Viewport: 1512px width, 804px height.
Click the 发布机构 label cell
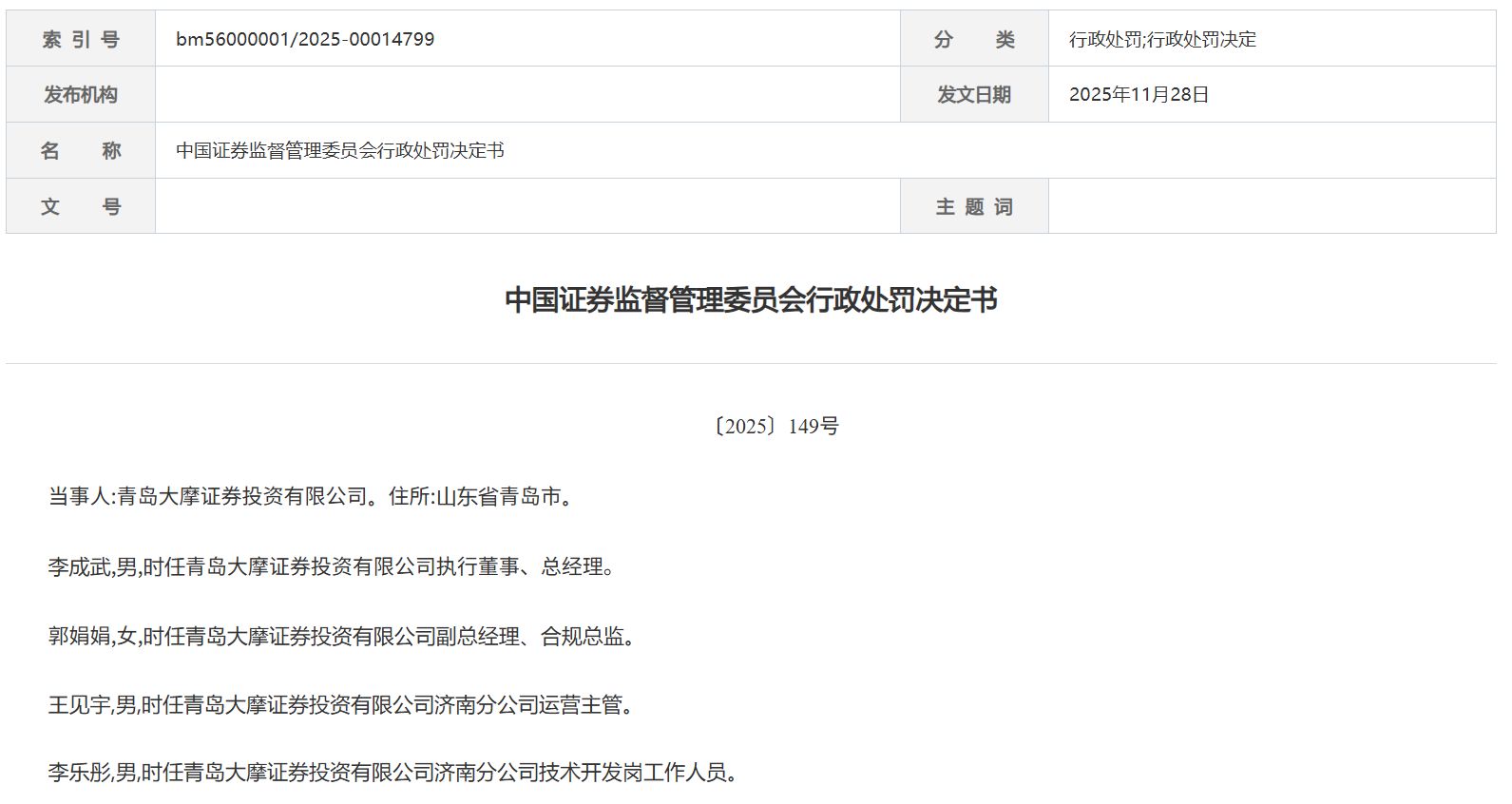81,94
